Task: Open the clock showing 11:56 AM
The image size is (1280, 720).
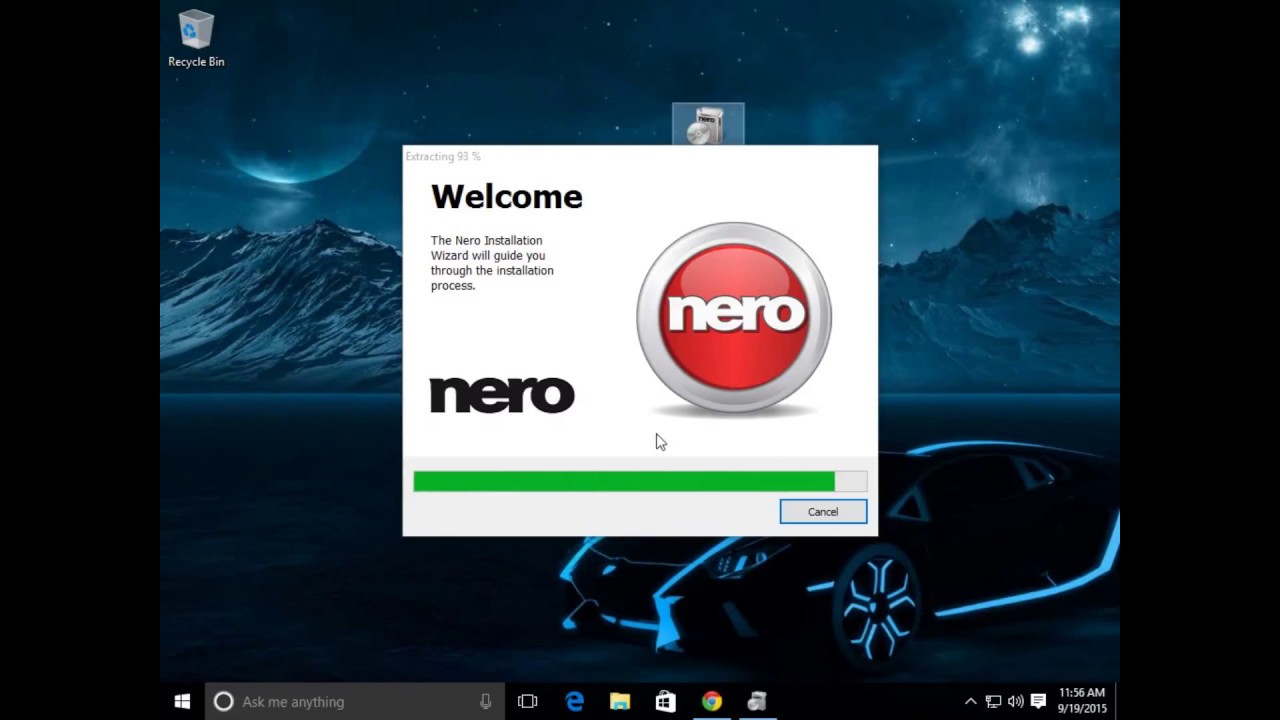Action: tap(1081, 701)
